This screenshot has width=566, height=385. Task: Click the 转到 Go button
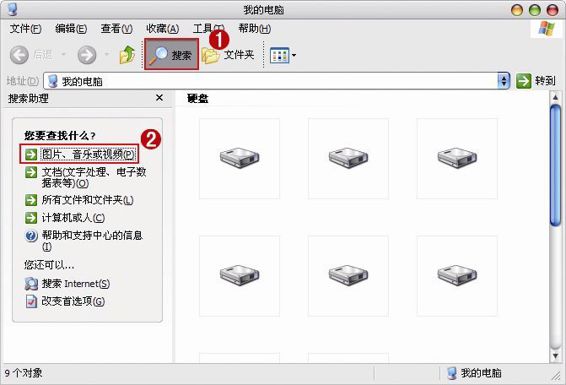(536, 81)
